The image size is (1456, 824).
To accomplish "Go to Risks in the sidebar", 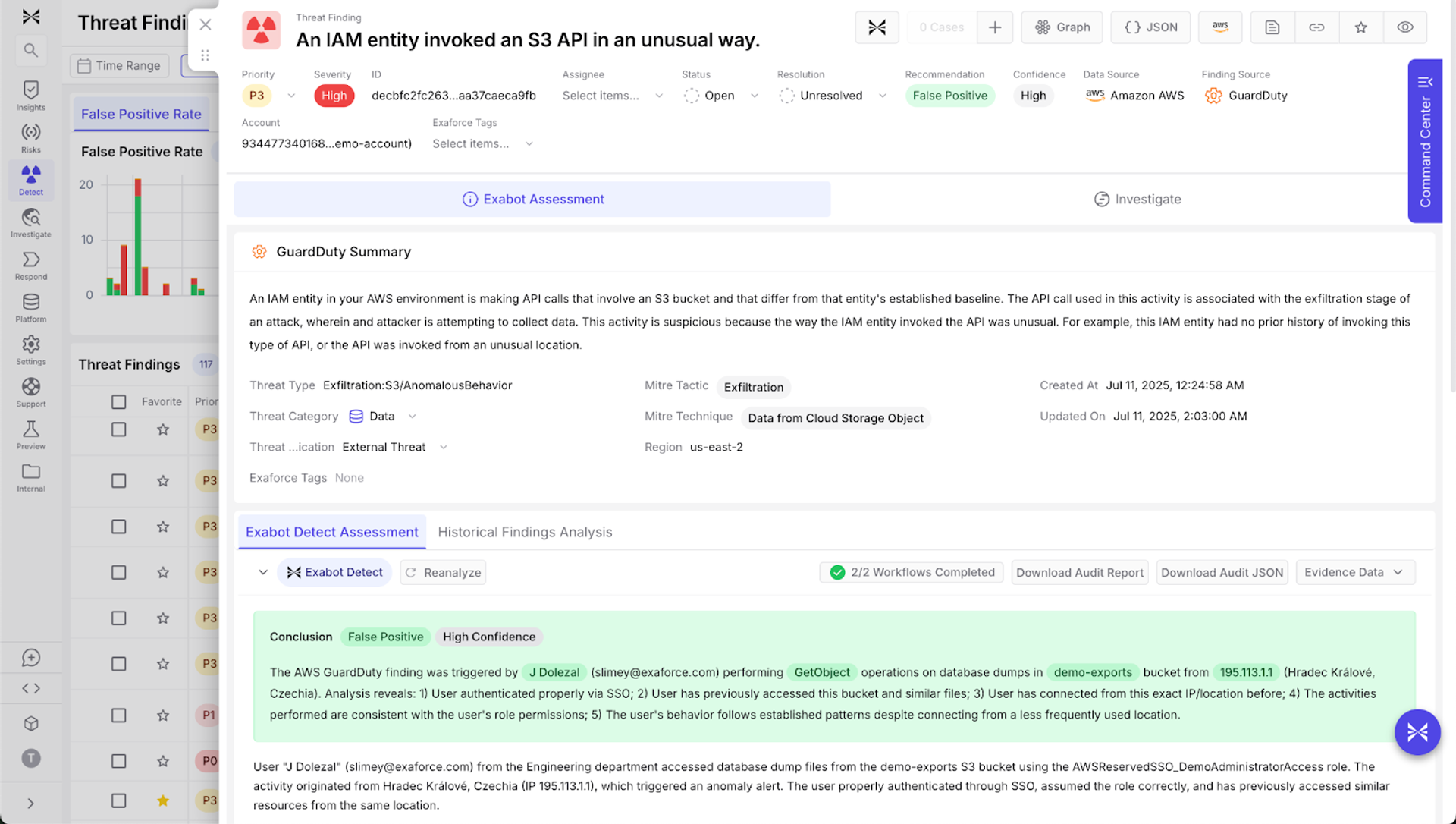I will [31, 138].
